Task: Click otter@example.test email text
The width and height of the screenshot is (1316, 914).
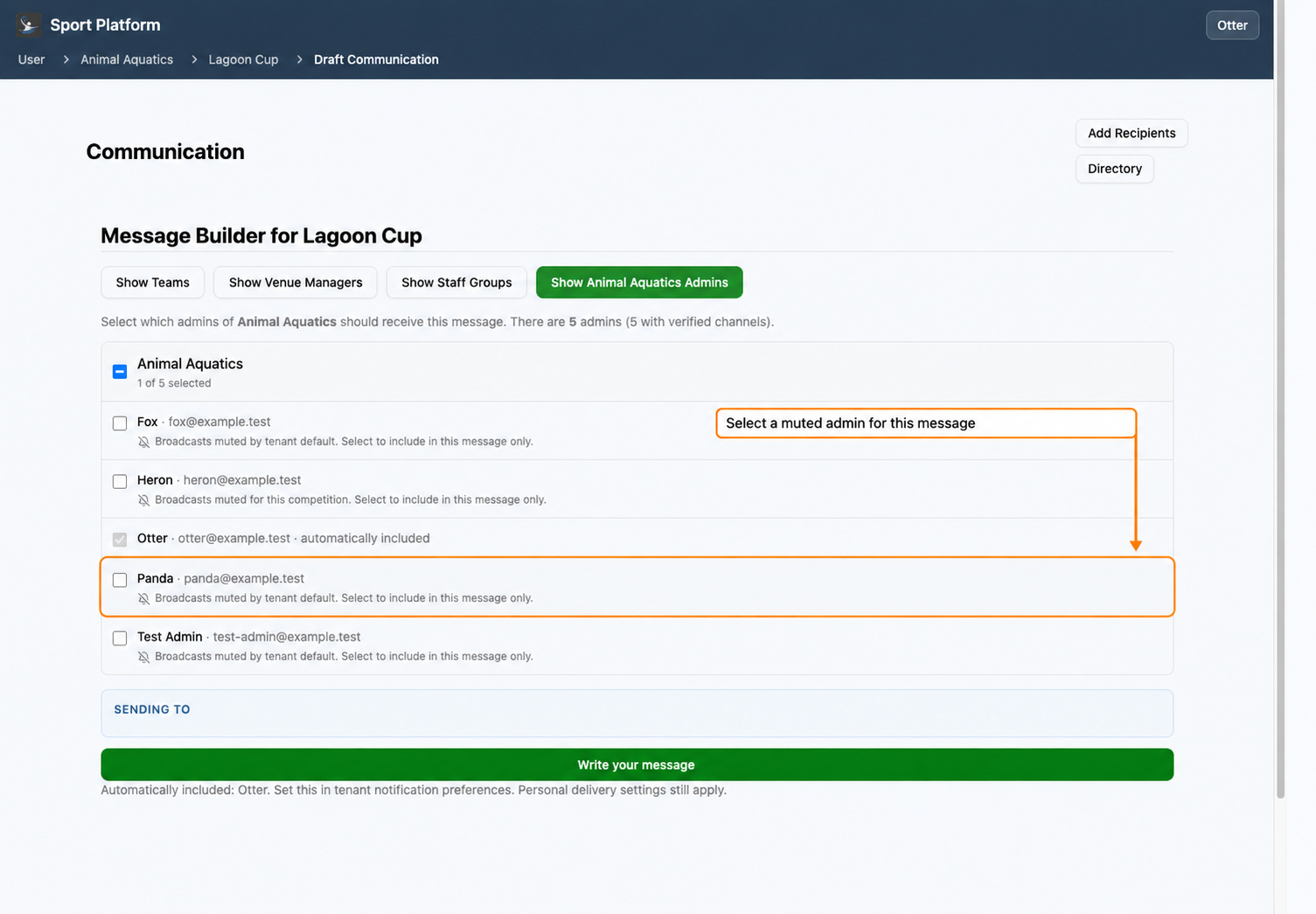Action: tap(234, 538)
